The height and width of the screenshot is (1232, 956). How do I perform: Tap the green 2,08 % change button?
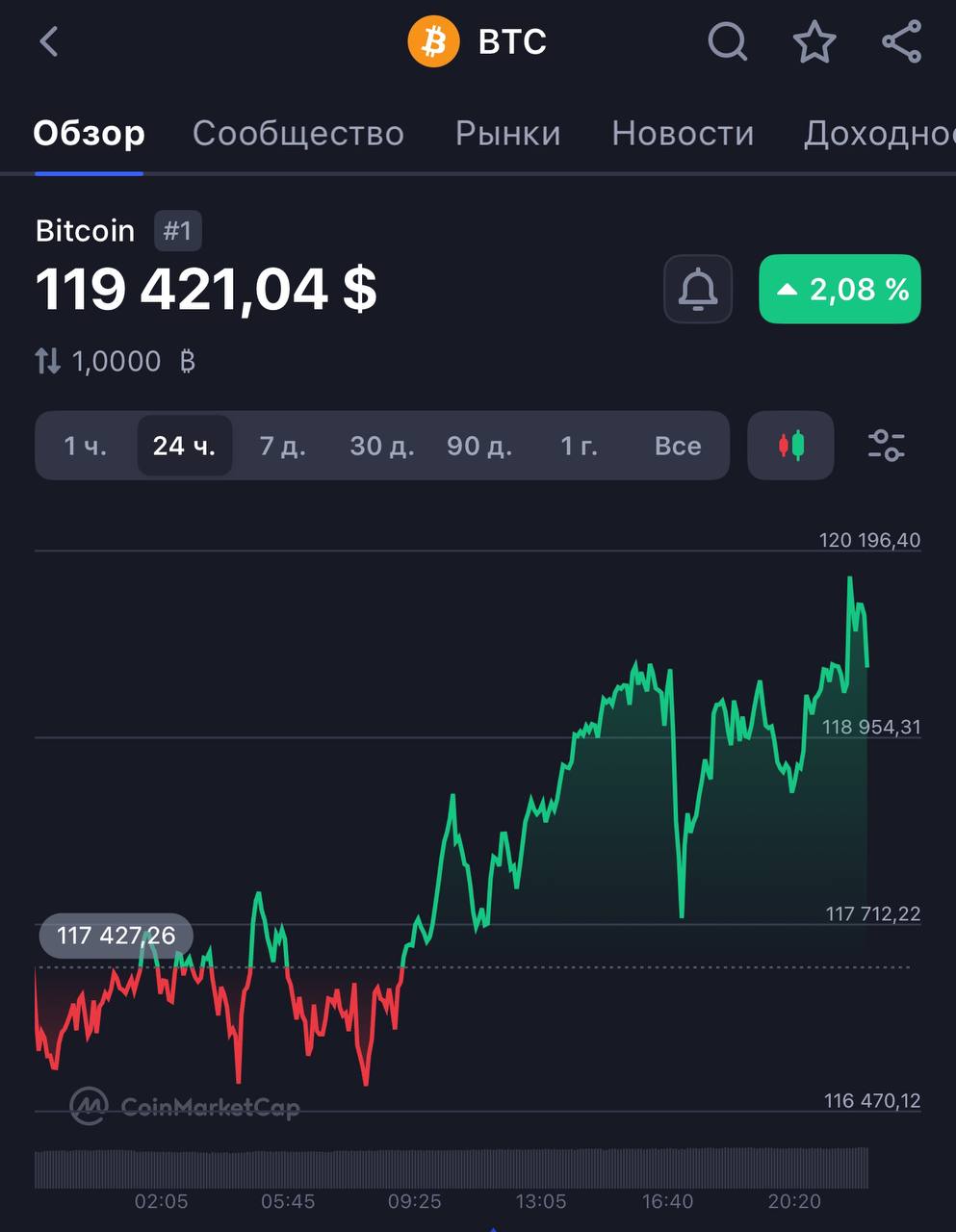point(840,289)
